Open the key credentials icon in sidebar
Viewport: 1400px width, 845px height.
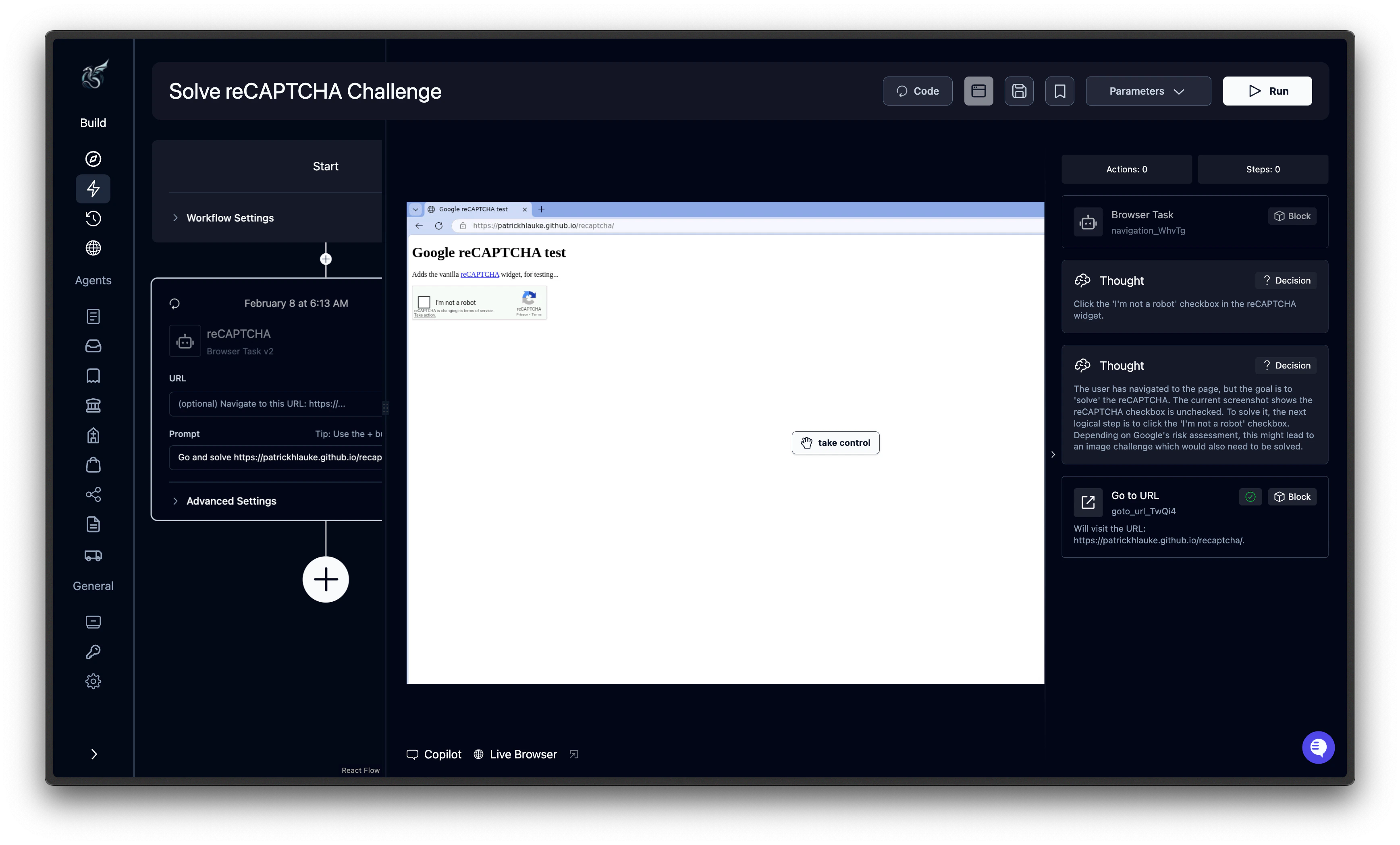[93, 651]
